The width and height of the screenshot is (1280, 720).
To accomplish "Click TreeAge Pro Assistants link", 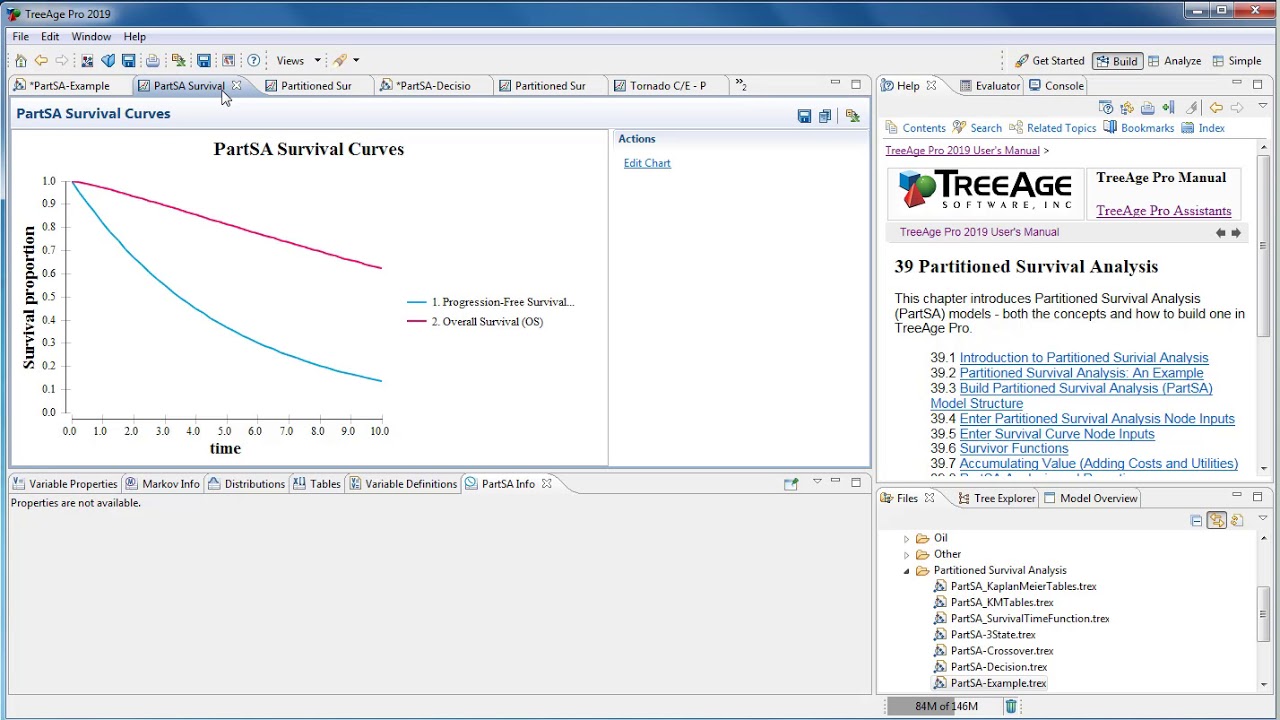I will (1163, 211).
